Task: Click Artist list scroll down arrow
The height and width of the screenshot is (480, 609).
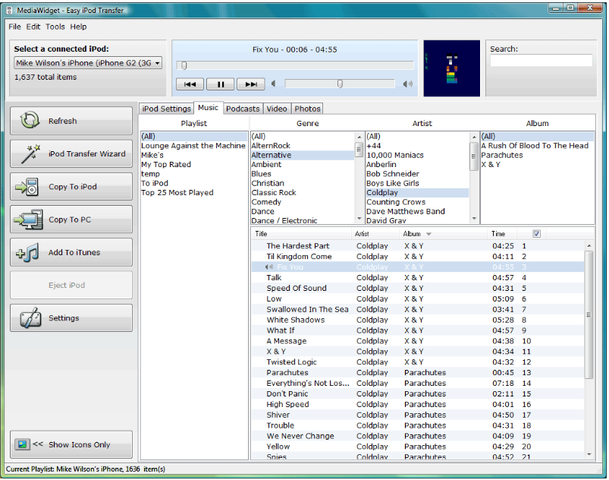Action: point(474,219)
